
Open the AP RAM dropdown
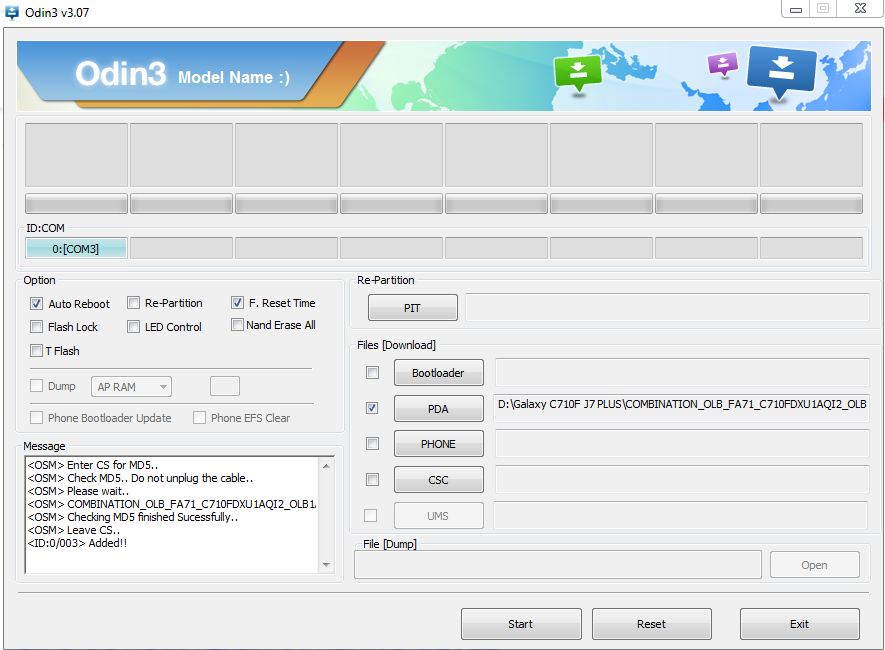click(132, 387)
